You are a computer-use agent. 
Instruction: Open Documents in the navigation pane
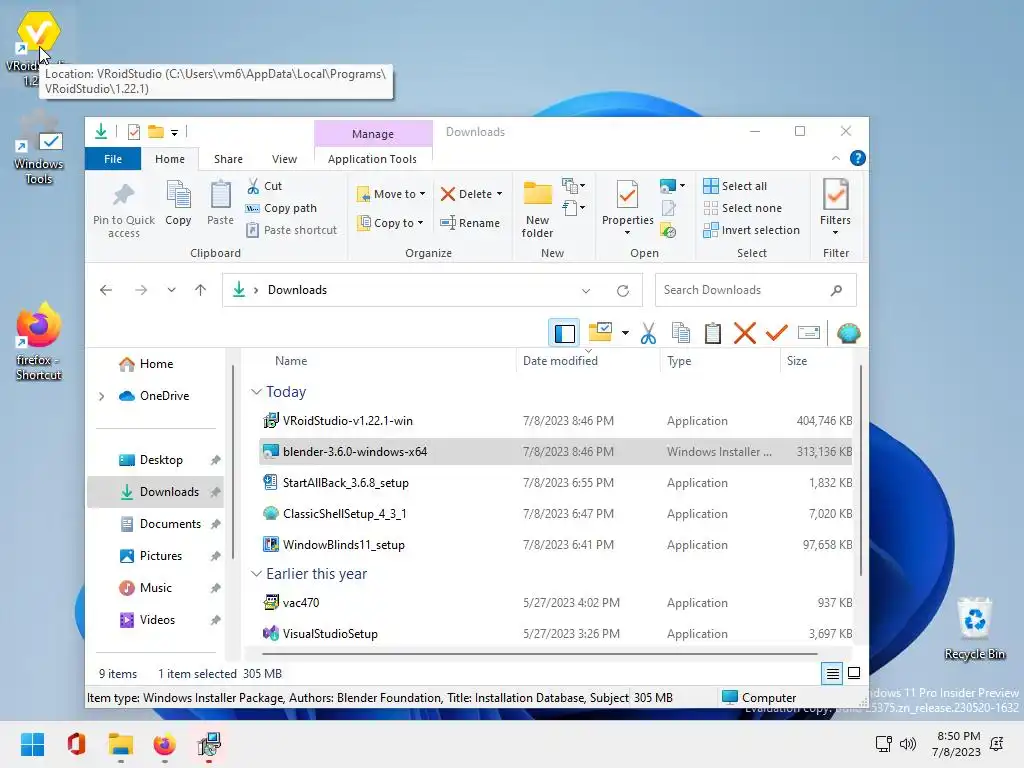click(170, 524)
